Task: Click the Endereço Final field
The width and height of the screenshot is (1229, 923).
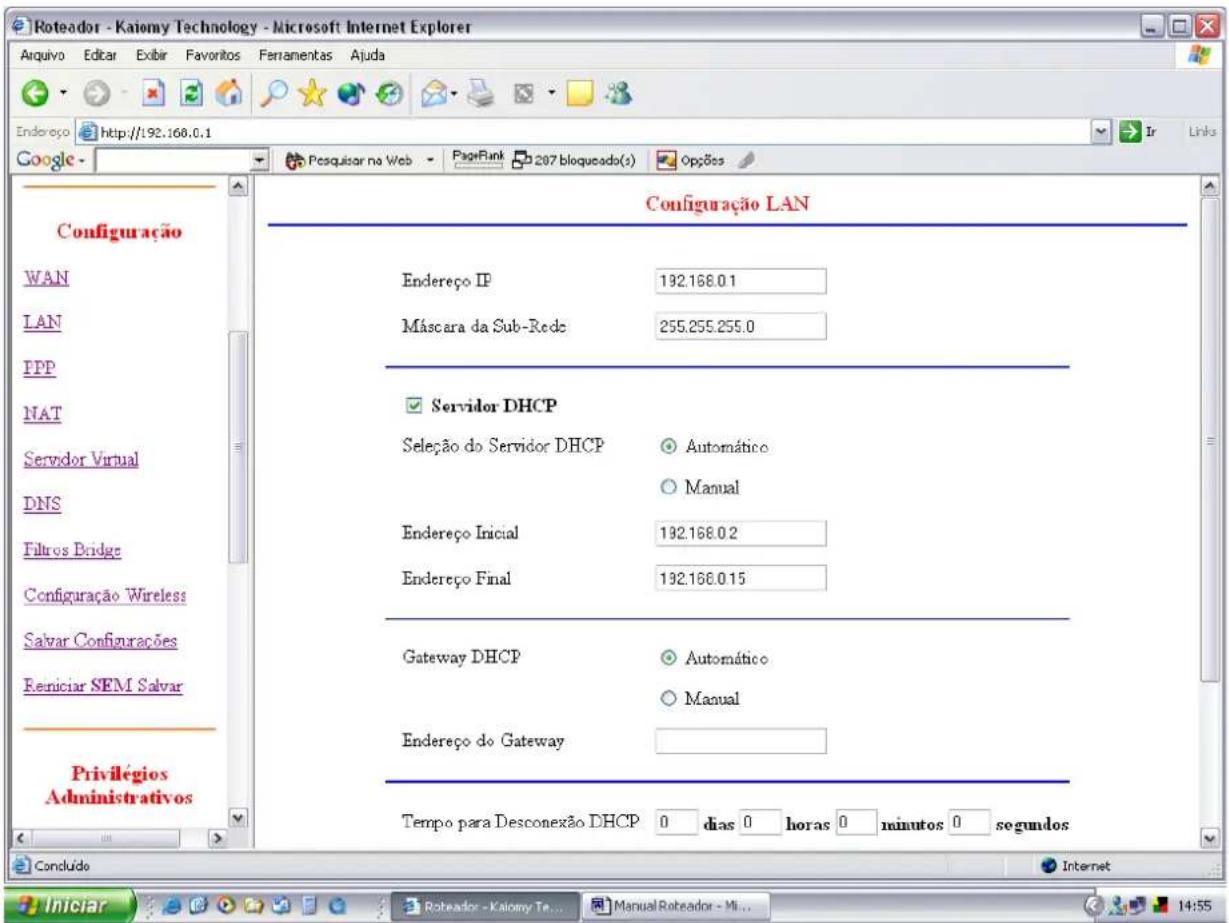Action: (740, 577)
